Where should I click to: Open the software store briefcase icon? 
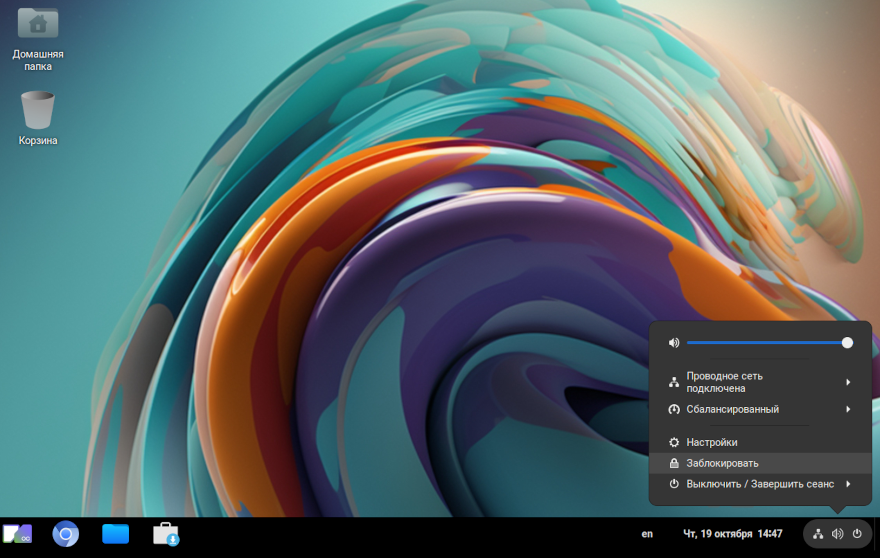pos(166,534)
